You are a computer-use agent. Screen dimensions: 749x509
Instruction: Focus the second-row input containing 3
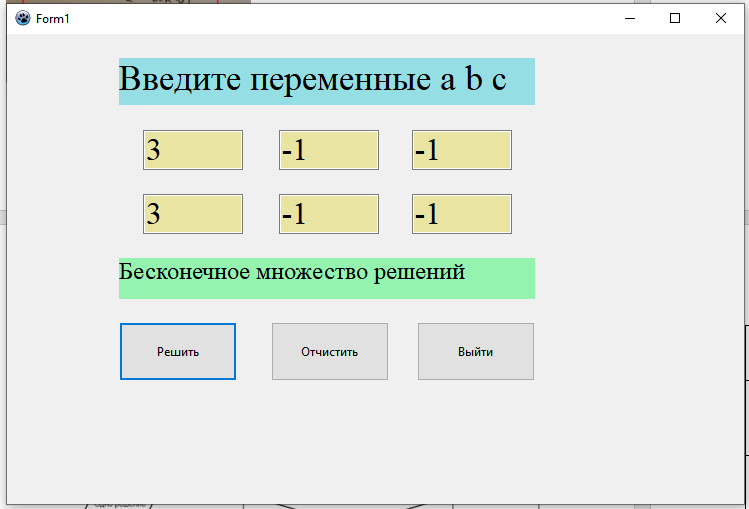click(193, 214)
